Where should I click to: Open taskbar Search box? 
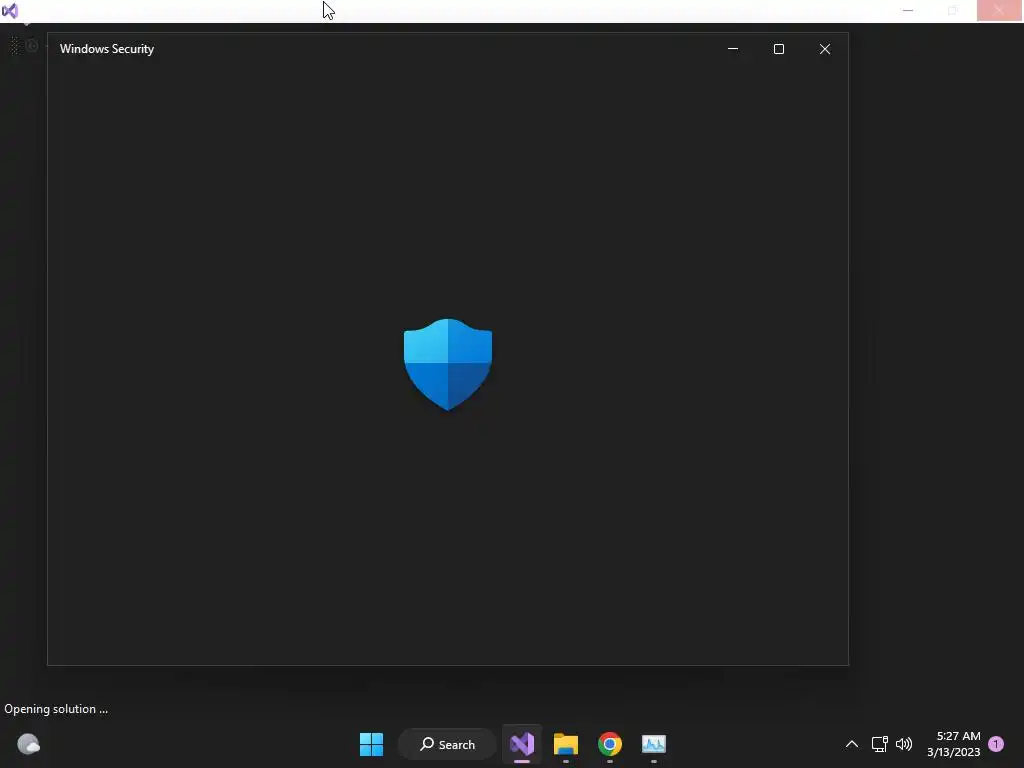point(447,744)
